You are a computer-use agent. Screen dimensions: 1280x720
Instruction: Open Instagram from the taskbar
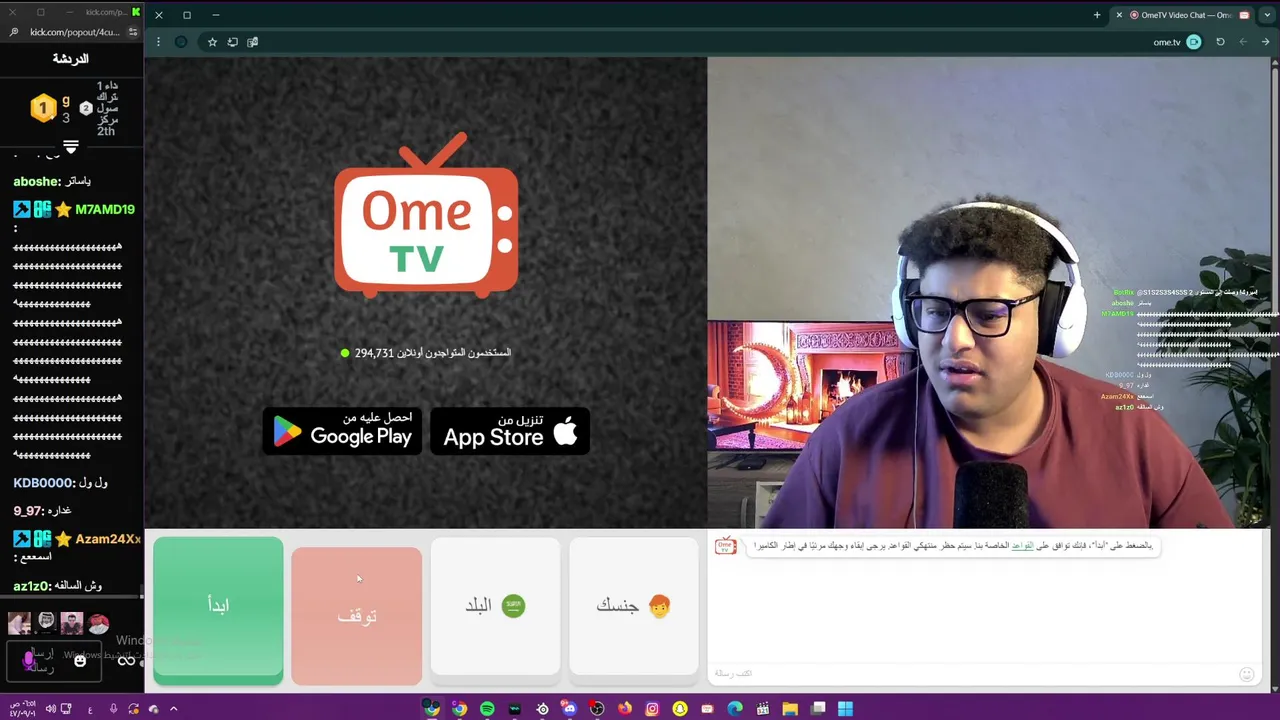tap(652, 709)
